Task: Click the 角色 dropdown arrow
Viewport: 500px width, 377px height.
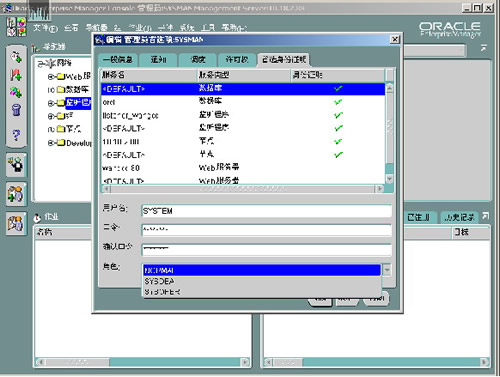Action: click(387, 269)
